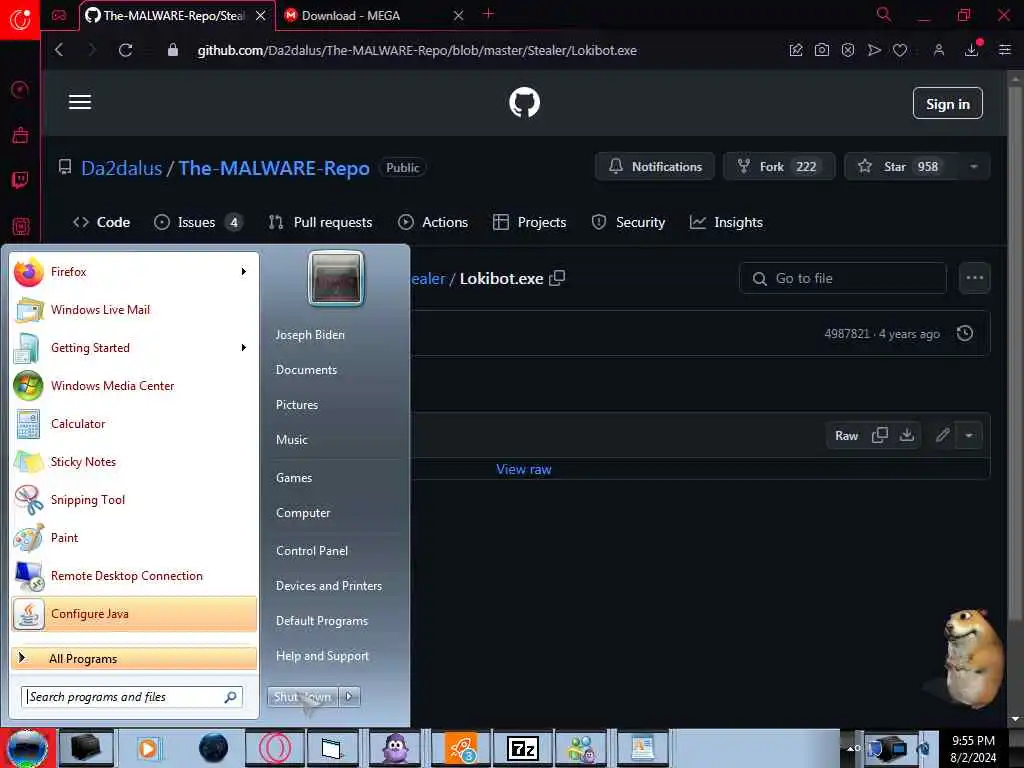This screenshot has width=1024, height=768.
Task: Expand the Firefox jump list arrow
Action: click(x=244, y=272)
